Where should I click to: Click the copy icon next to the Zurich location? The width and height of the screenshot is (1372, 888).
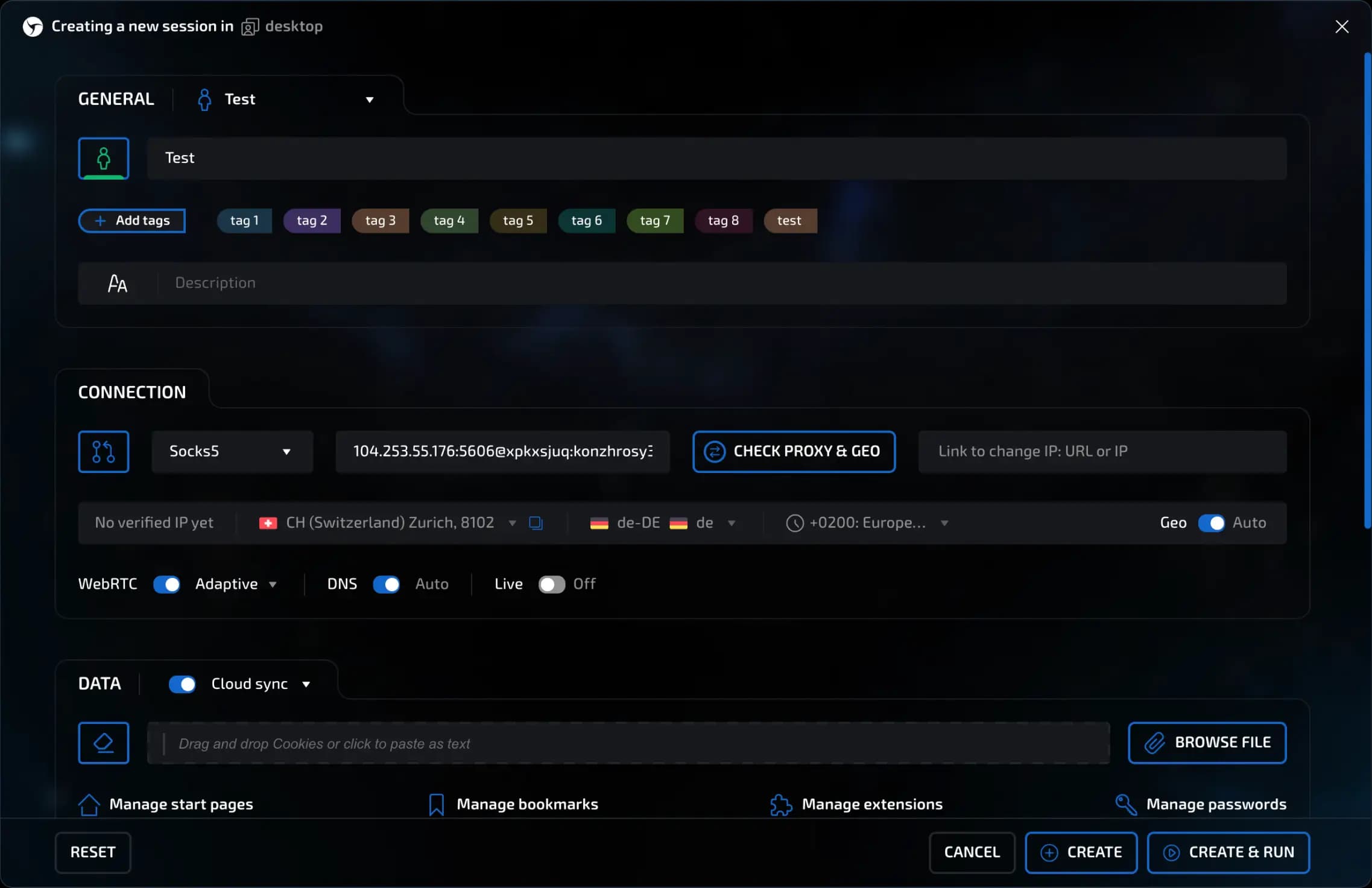[x=536, y=522]
